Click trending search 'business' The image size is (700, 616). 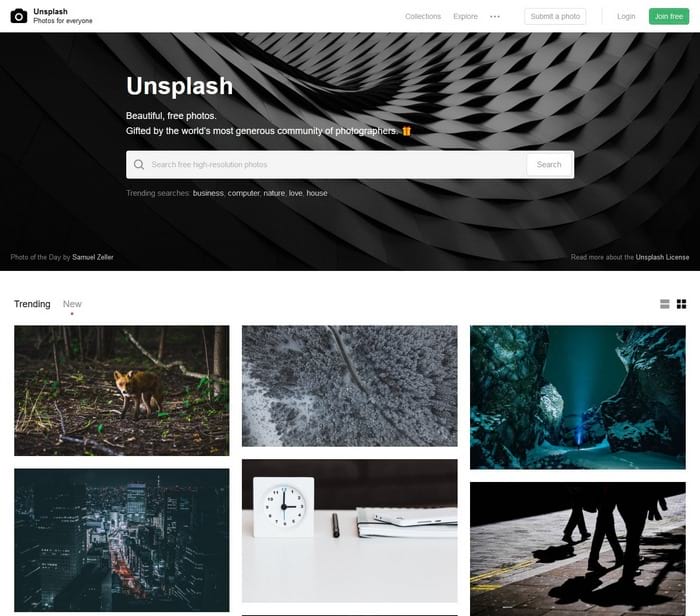pyautogui.click(x=208, y=193)
